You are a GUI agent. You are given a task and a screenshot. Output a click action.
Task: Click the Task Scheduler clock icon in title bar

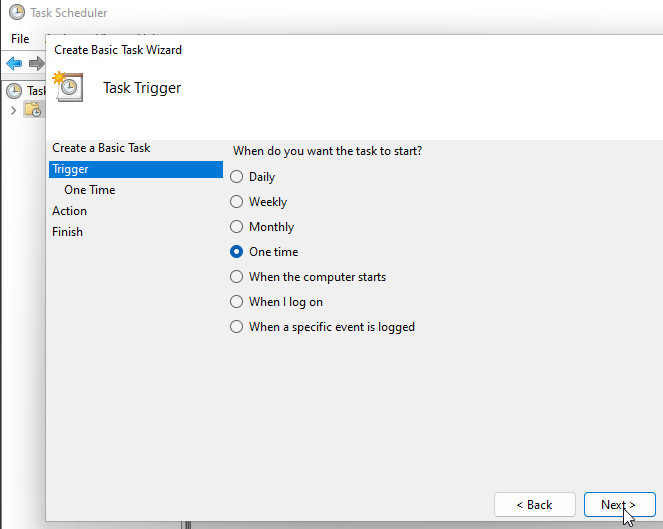[16, 13]
